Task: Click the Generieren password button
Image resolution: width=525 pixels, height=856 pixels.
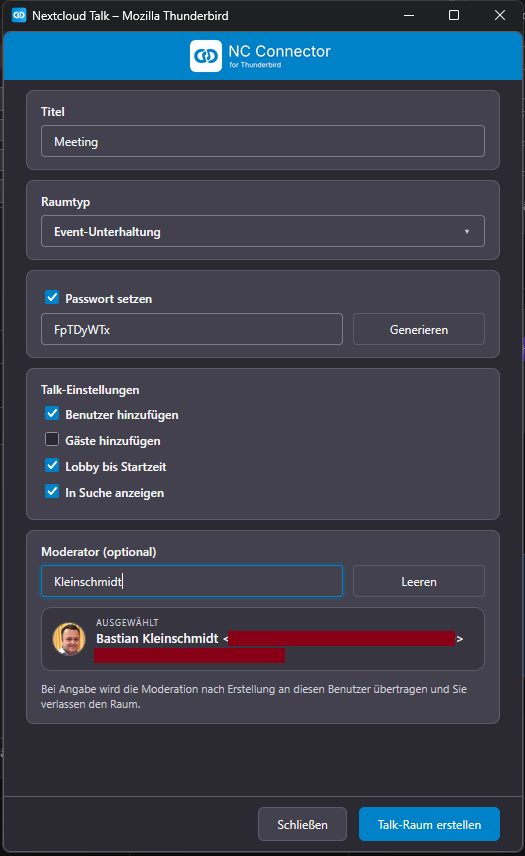Action: (x=419, y=329)
